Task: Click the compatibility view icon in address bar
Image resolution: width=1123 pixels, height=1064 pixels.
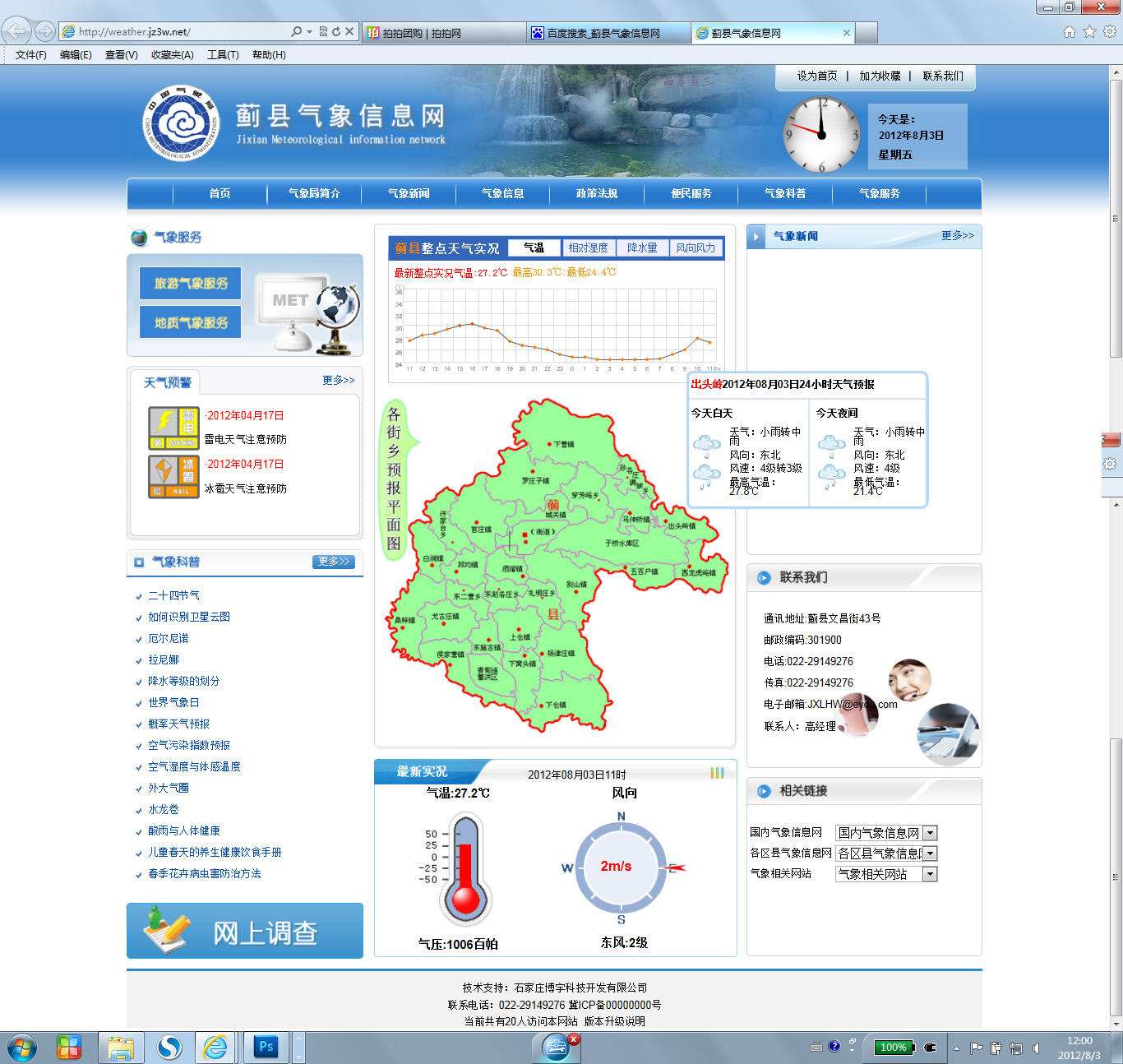Action: tap(324, 31)
